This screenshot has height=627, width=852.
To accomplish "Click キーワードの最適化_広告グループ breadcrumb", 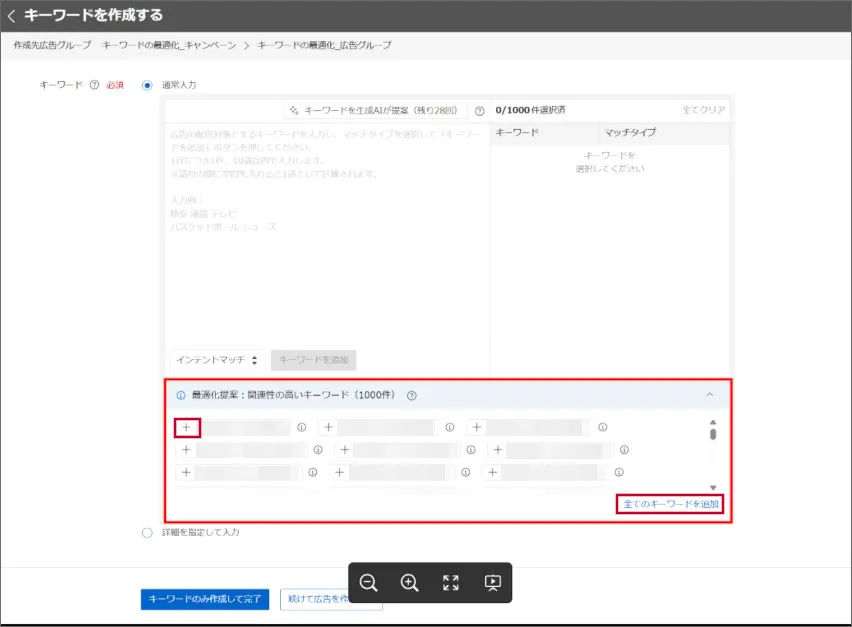I will [x=324, y=45].
